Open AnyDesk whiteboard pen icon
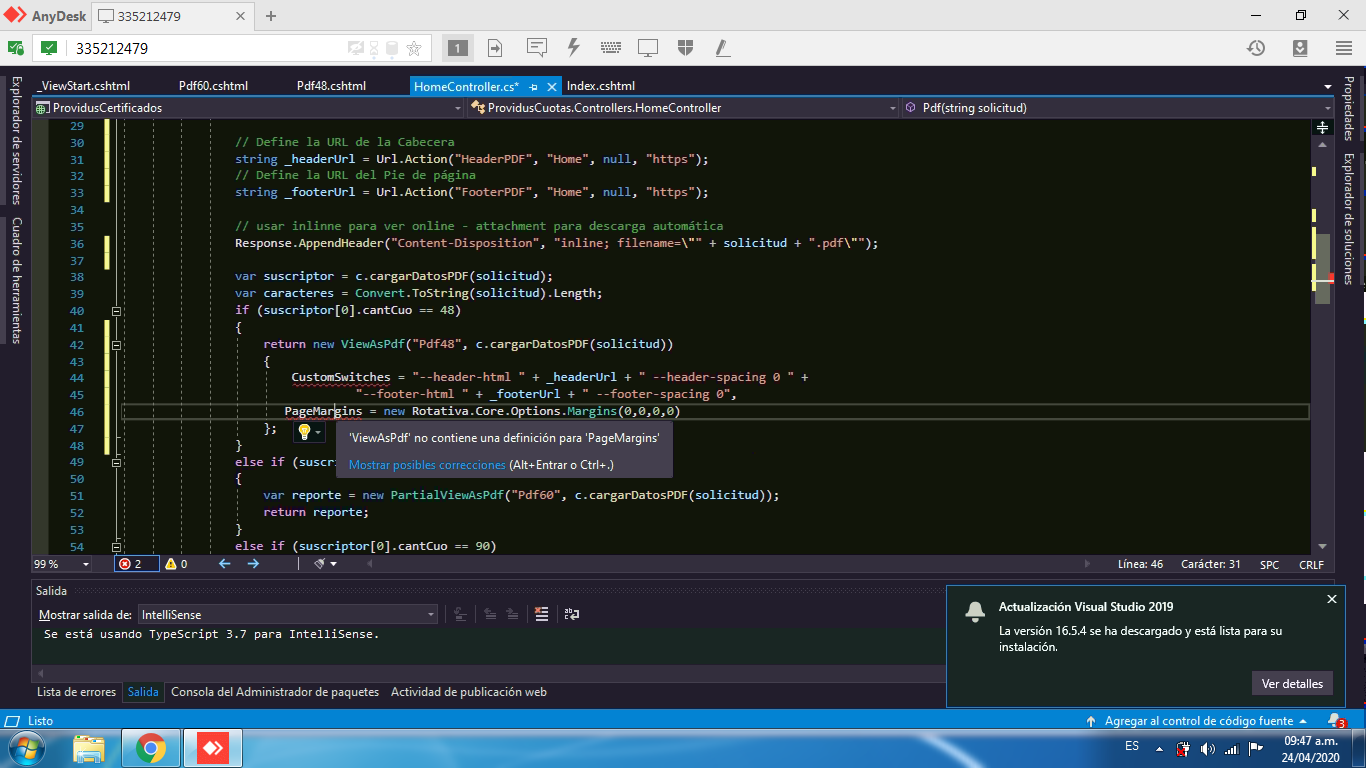The image size is (1366, 768). 722,47
